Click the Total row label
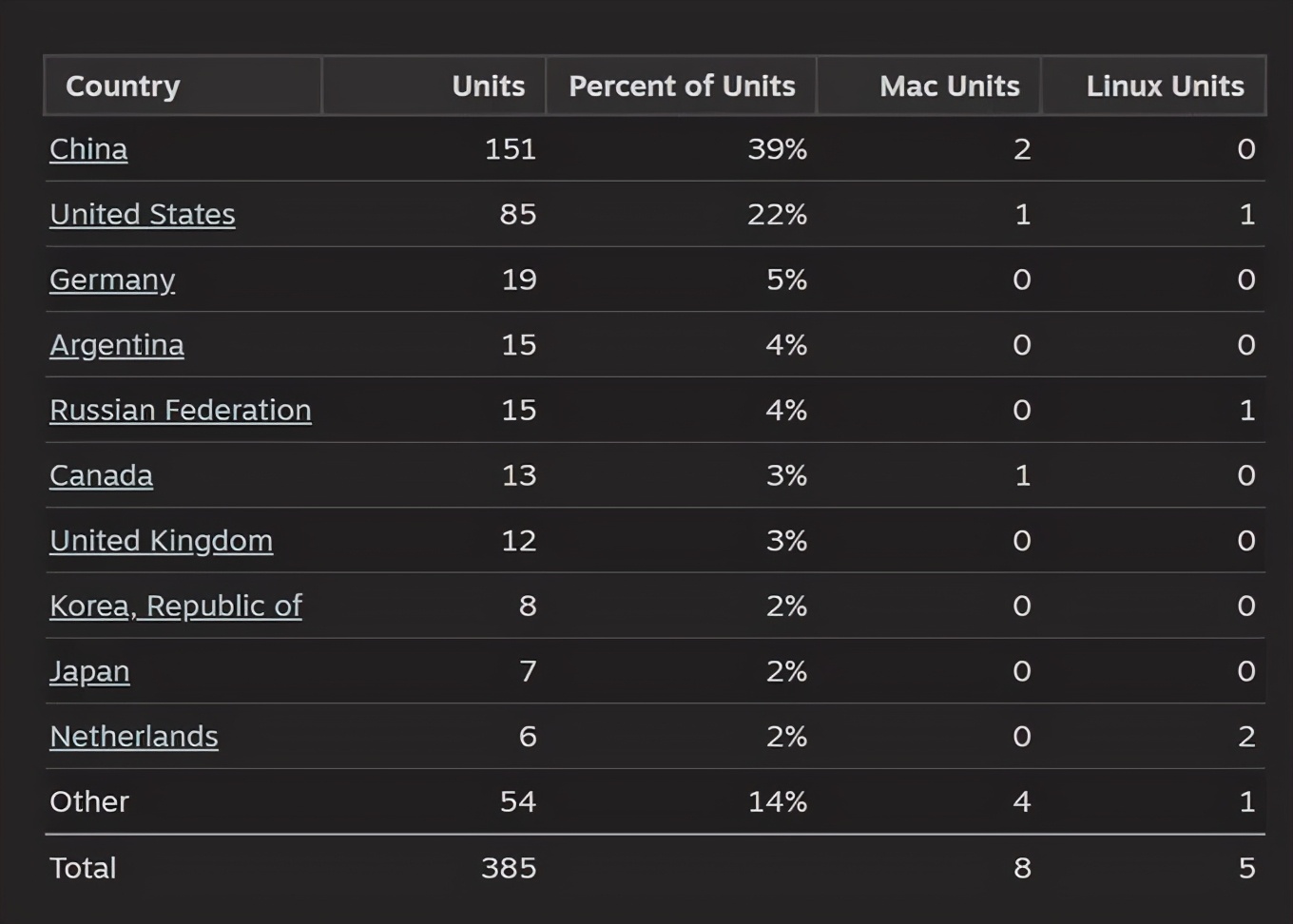Screen dimensions: 1293x924 [83, 868]
